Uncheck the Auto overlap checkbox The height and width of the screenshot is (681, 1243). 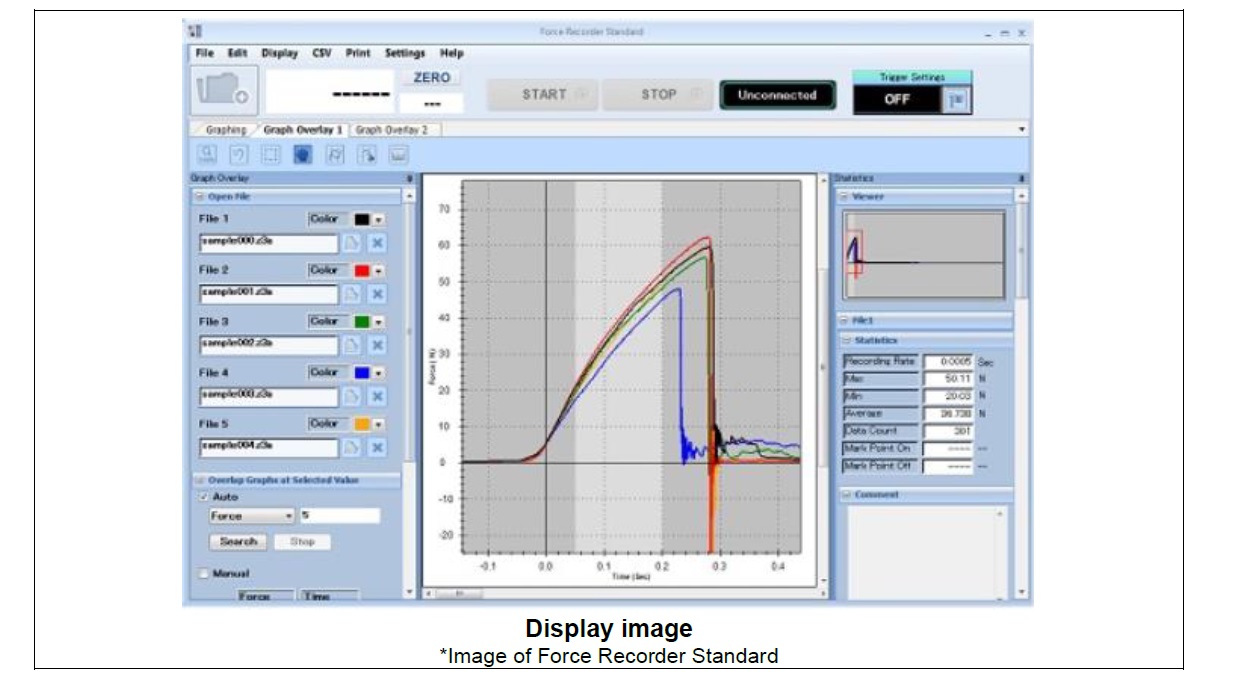click(x=204, y=497)
